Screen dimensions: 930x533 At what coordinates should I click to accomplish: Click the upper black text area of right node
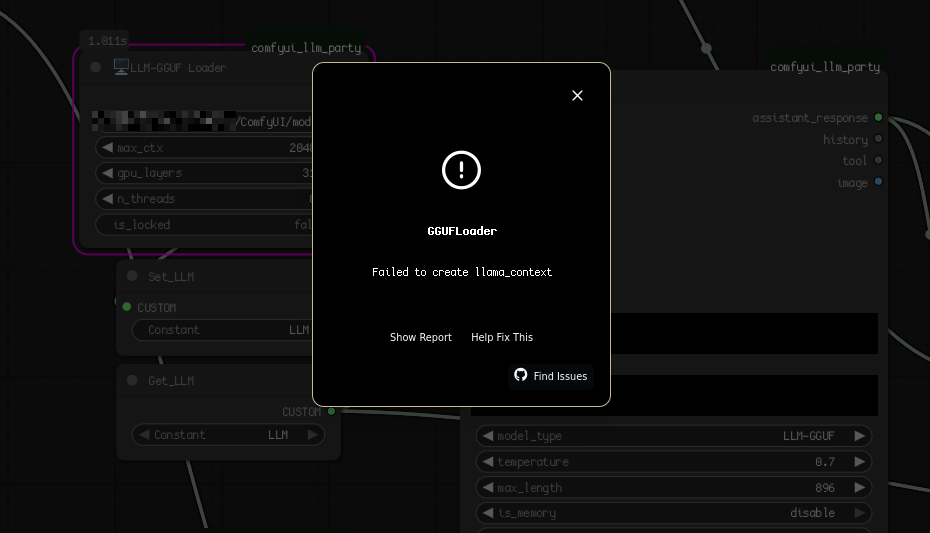coord(744,333)
